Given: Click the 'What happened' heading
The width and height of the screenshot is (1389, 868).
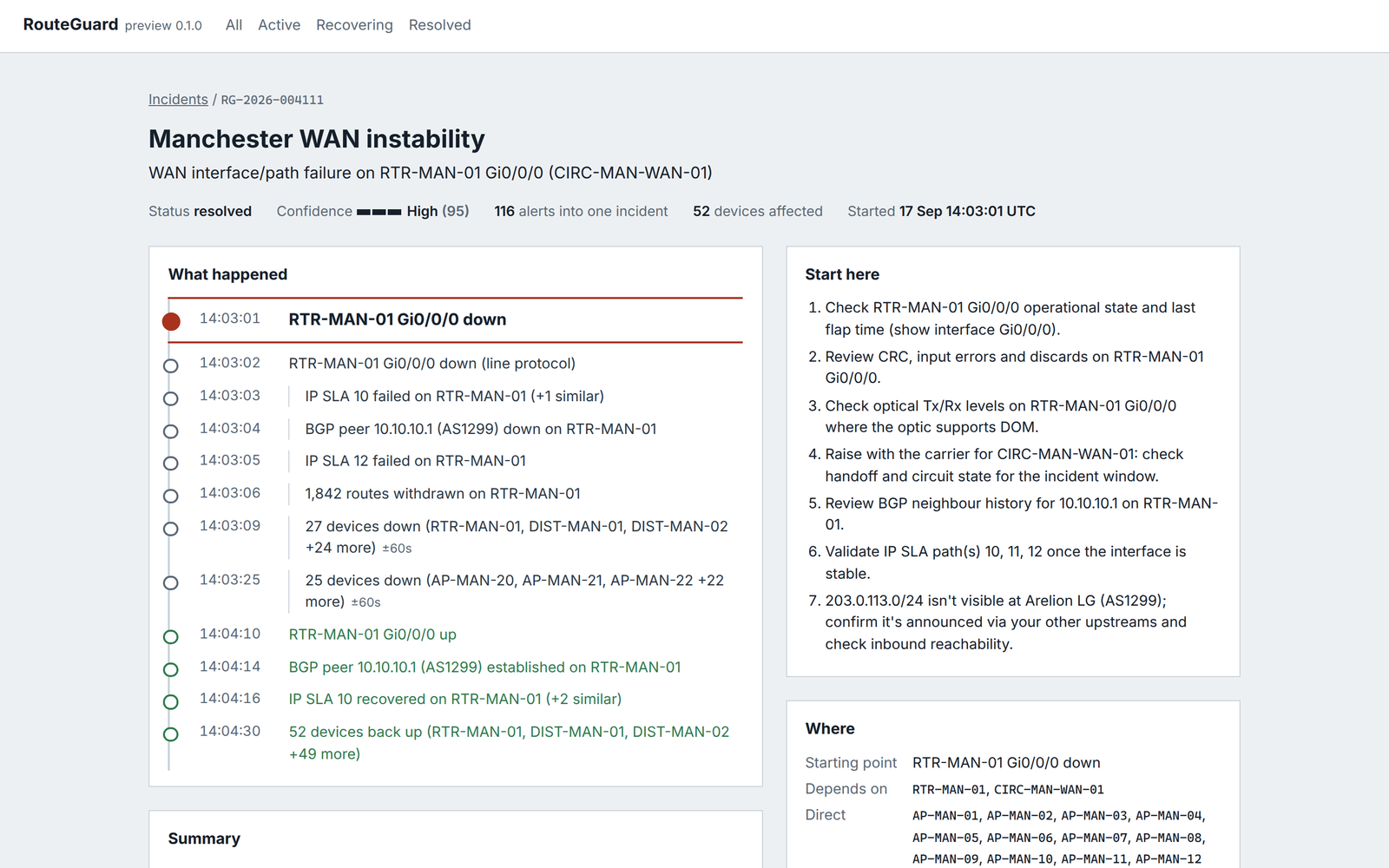Looking at the screenshot, I should coord(227,274).
